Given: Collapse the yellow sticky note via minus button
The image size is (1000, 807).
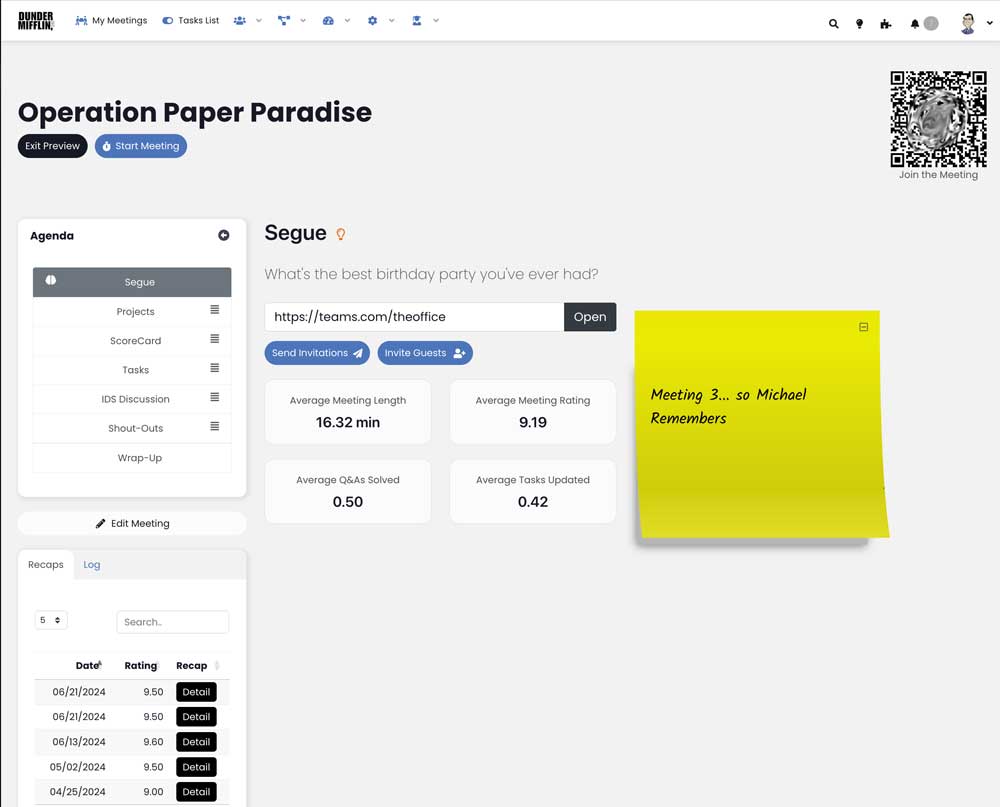Looking at the screenshot, I should pyautogui.click(x=863, y=327).
